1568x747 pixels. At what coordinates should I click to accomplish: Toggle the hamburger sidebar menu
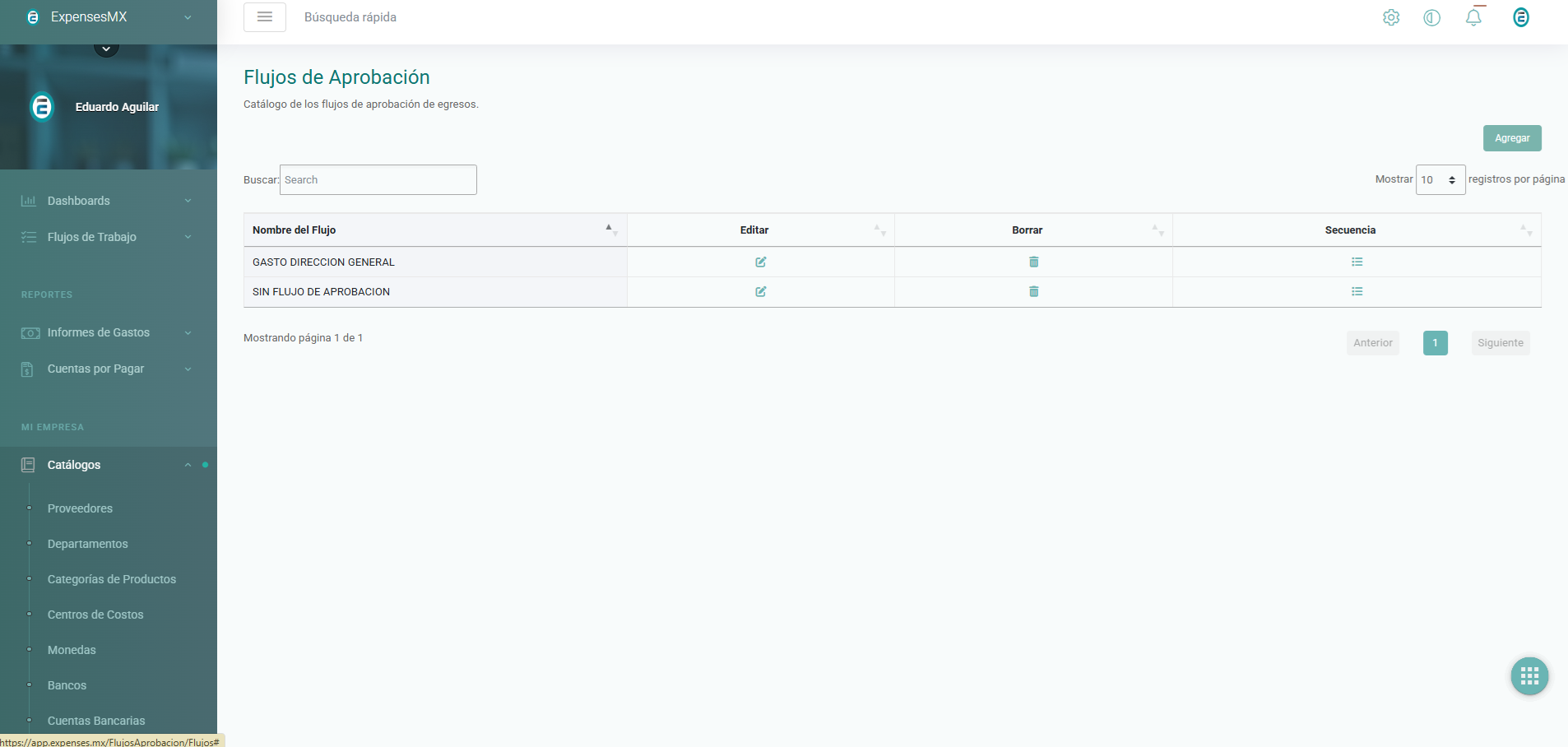pos(265,17)
